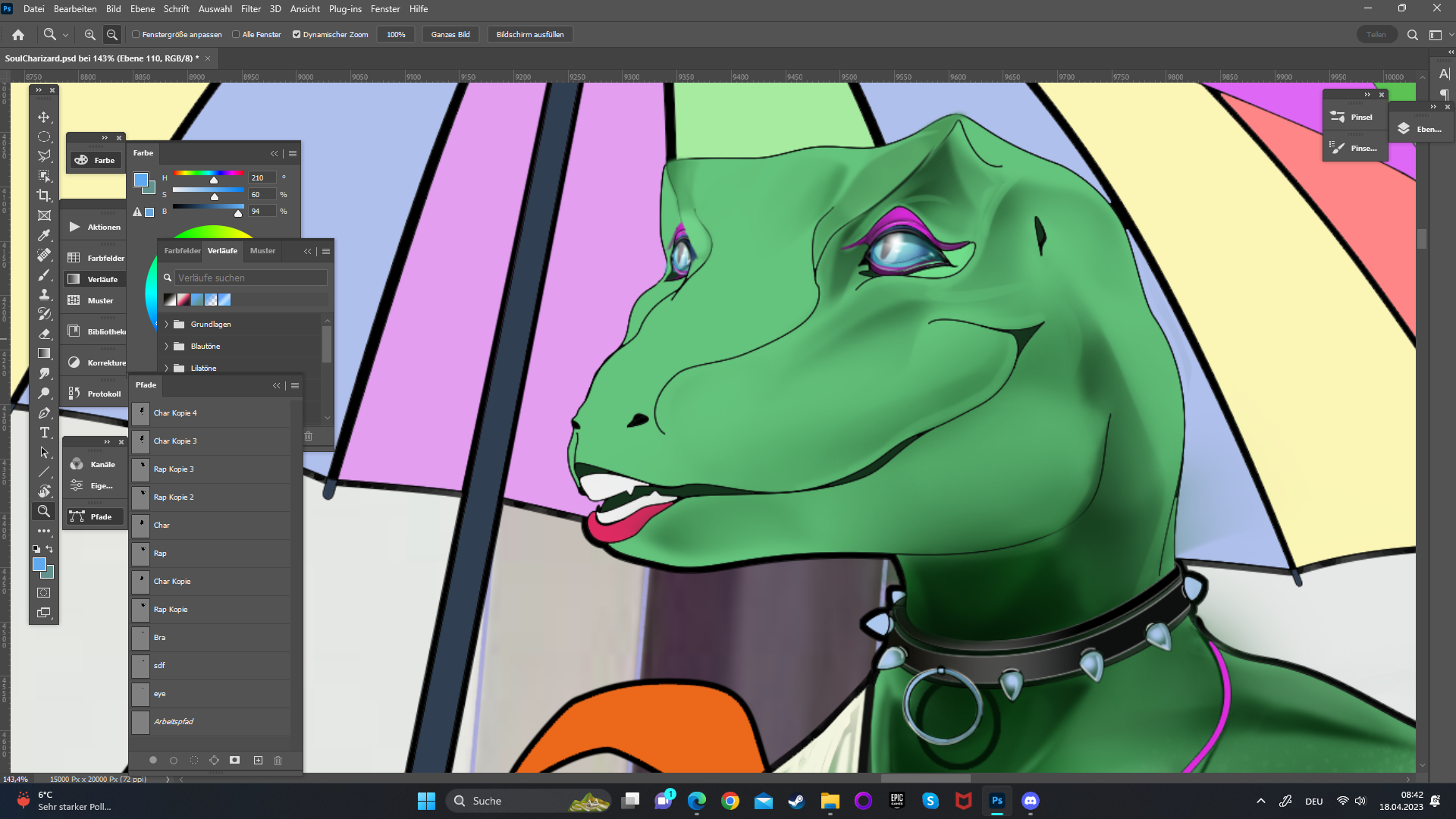Screen dimensions: 1456x819
Task: Open the Filter menu
Action: click(250, 9)
